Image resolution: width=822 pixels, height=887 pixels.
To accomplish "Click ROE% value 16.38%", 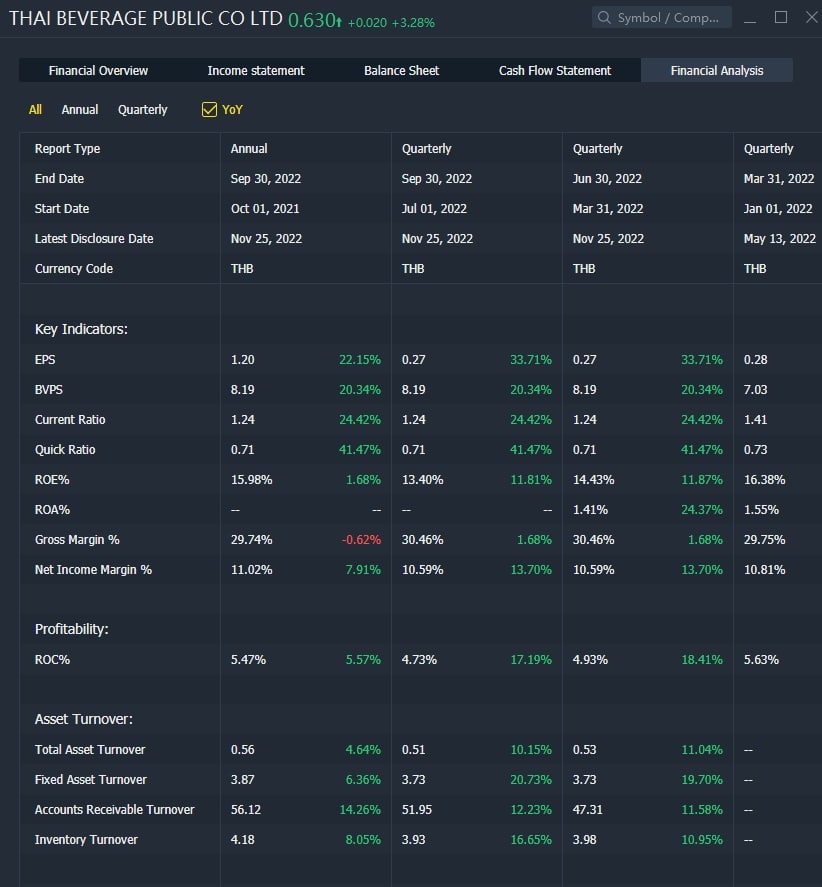I will [x=764, y=480].
